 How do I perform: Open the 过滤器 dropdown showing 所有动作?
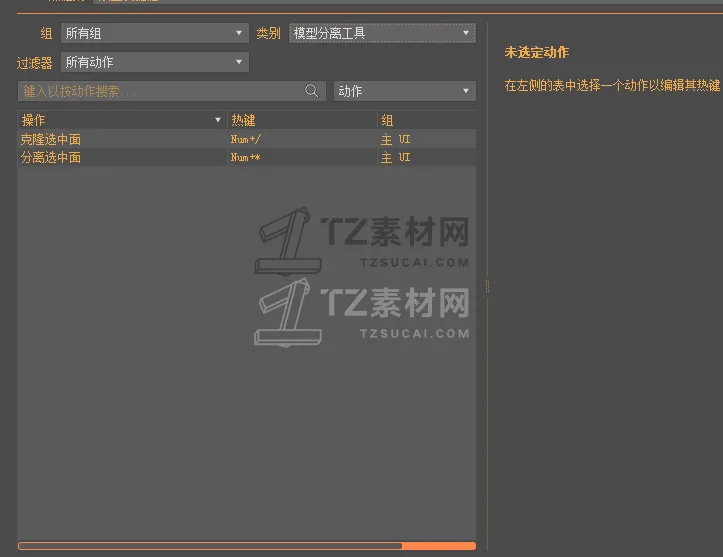pos(154,62)
